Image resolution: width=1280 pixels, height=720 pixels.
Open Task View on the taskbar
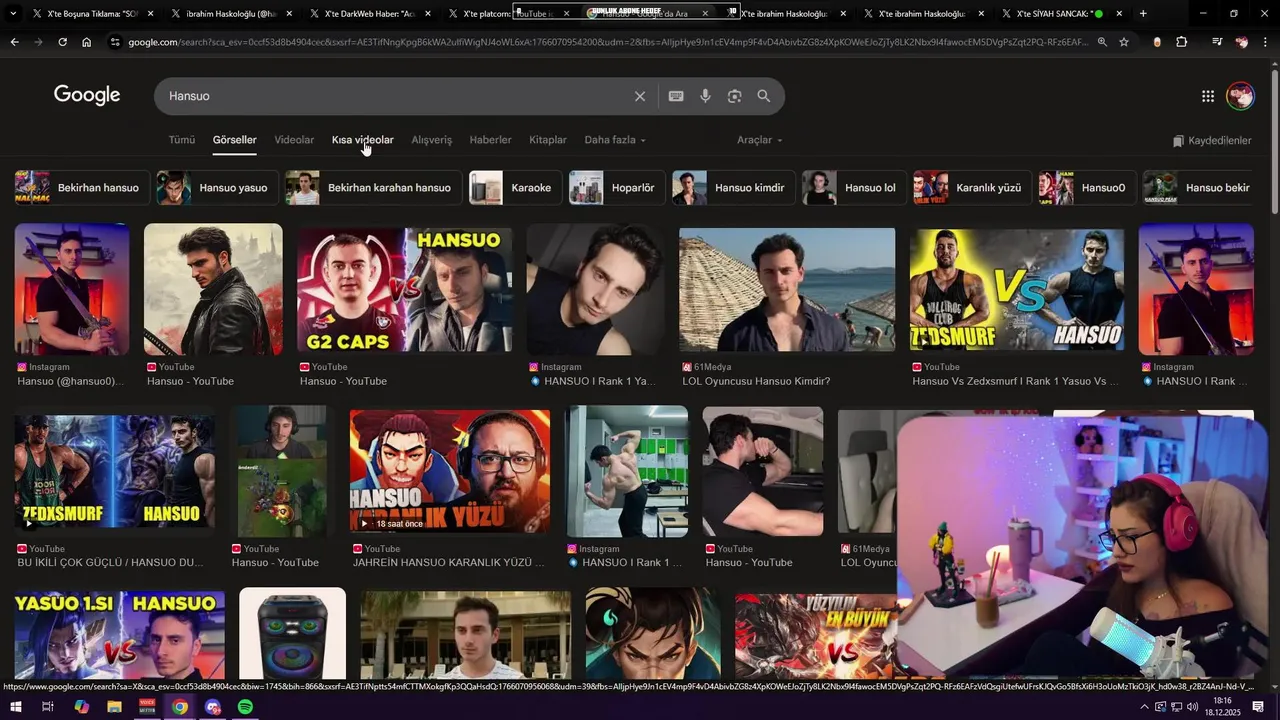[x=47, y=707]
